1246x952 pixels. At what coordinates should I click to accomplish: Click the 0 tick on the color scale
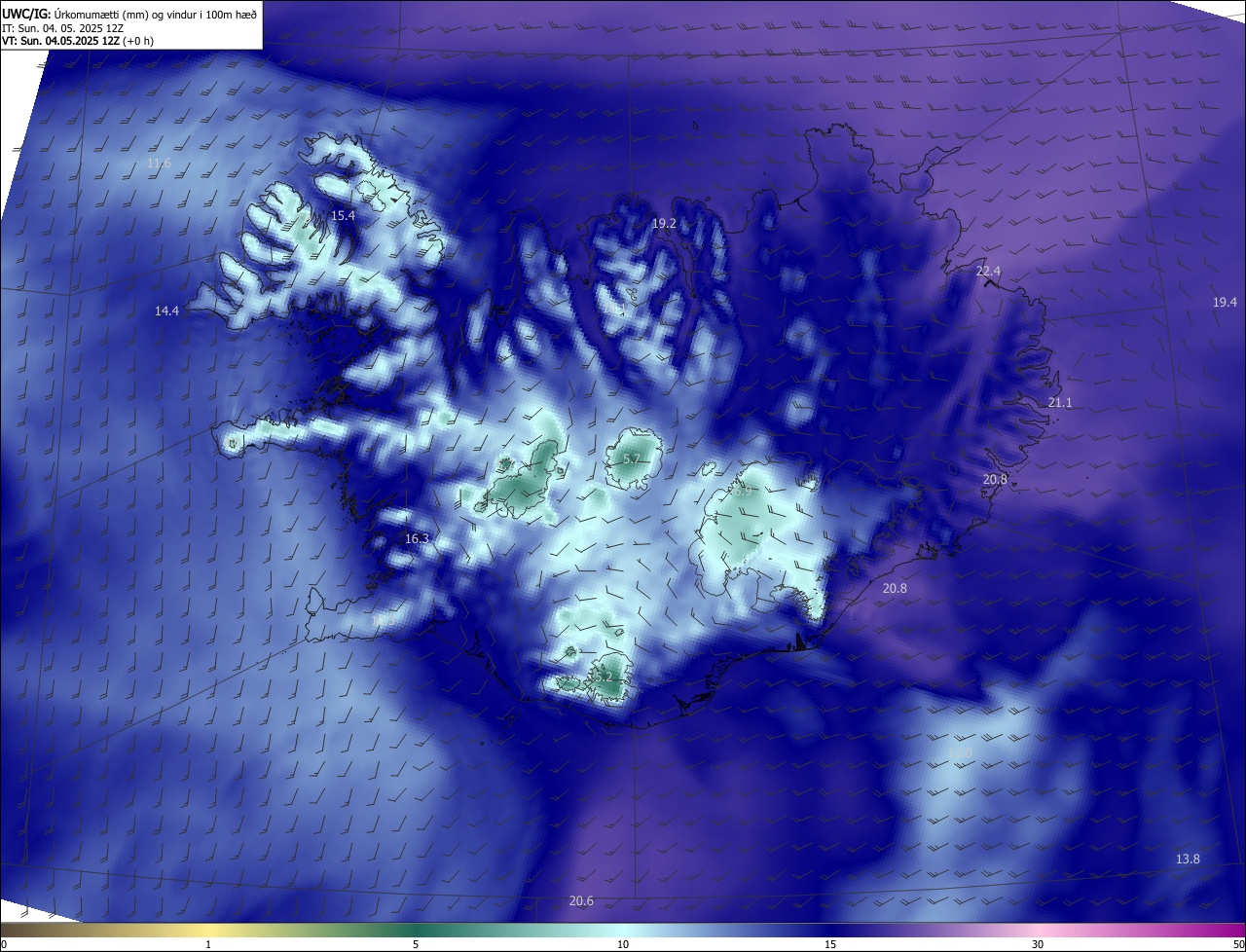point(4,945)
